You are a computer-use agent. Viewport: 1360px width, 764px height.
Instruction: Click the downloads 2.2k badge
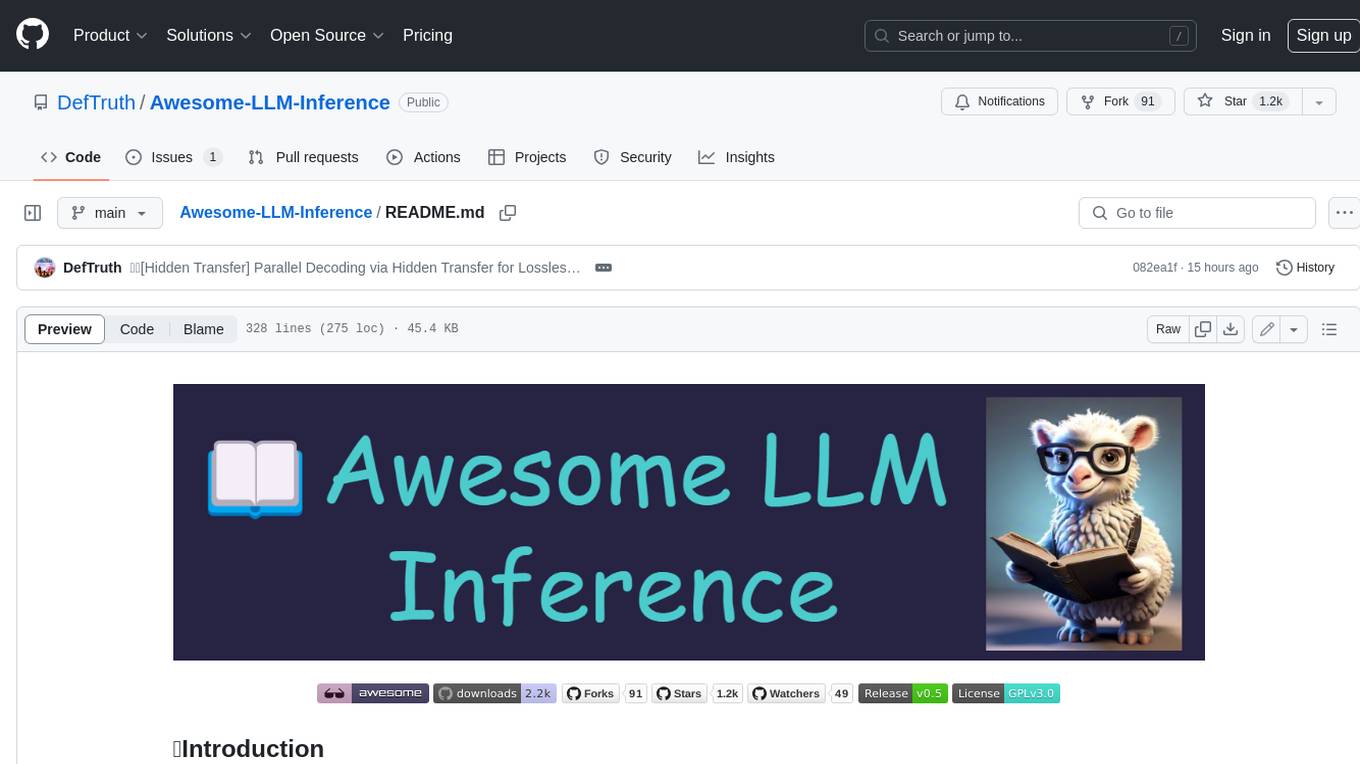coord(494,693)
